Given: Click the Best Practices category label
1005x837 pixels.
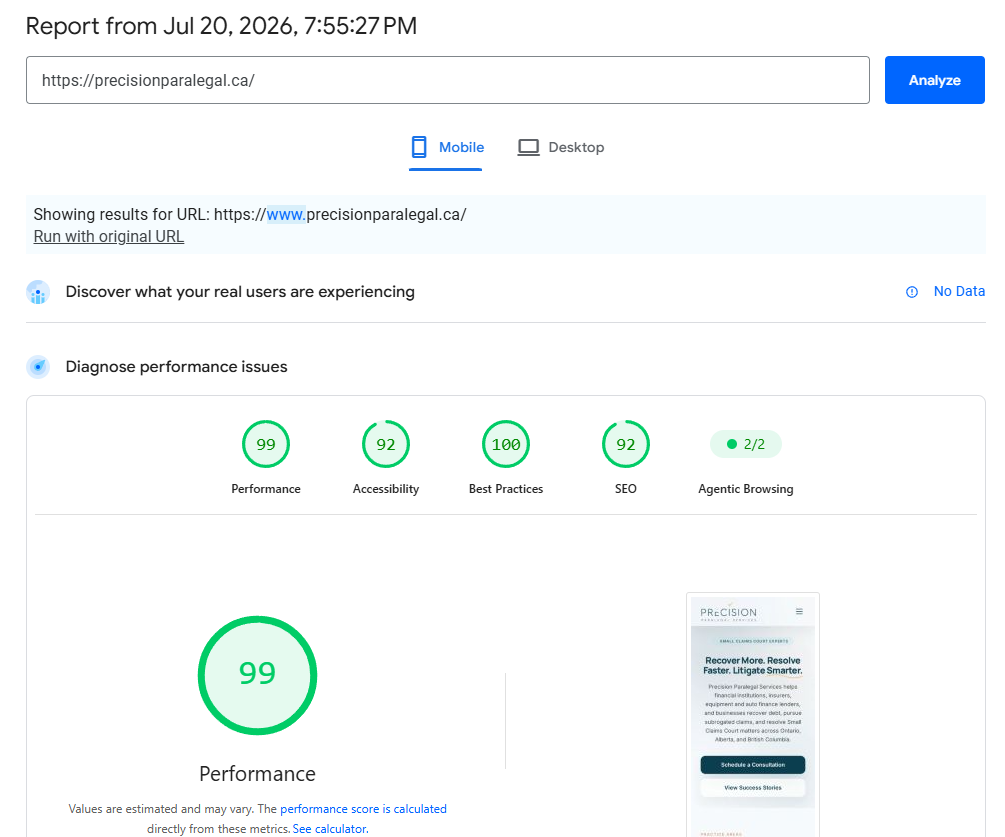Looking at the screenshot, I should [x=506, y=489].
